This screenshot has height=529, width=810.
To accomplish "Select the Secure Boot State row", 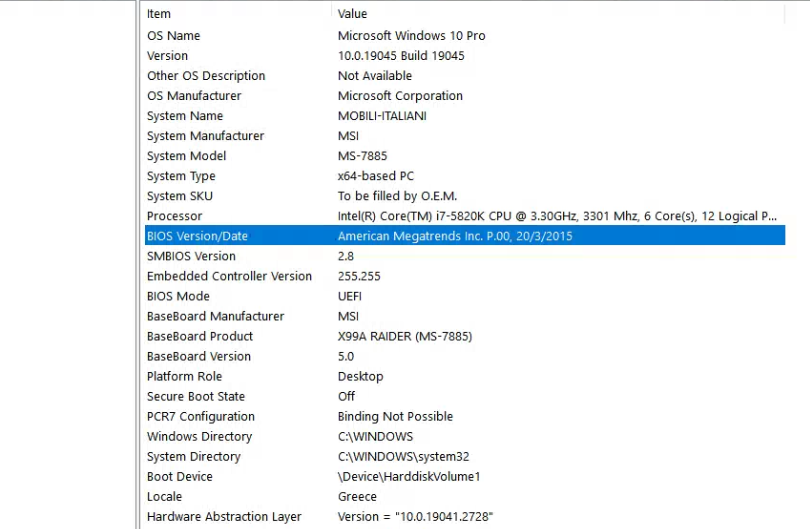I will [x=465, y=397].
